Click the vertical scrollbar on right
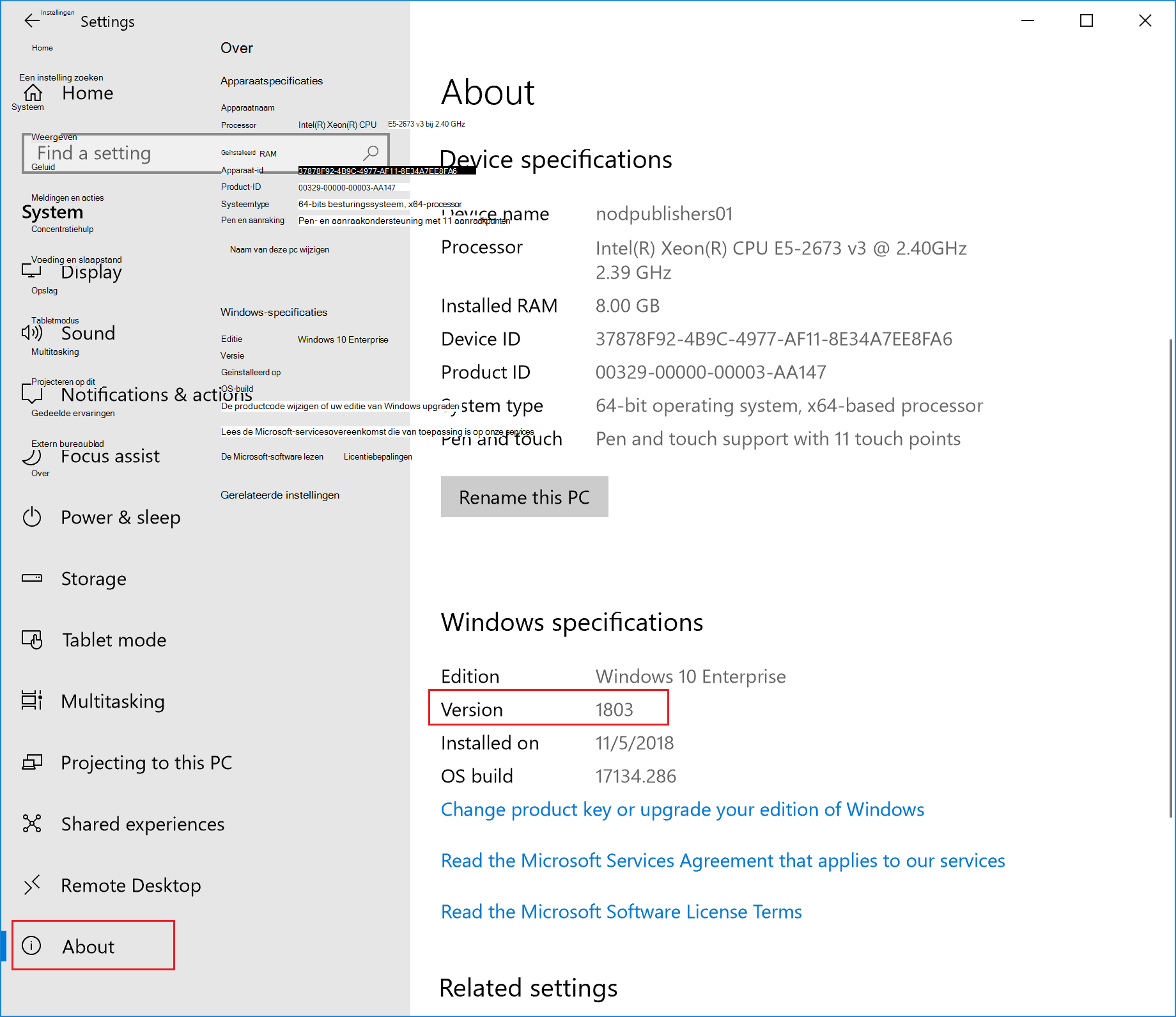Screen dimensions: 1176x1017 (x=1170, y=578)
